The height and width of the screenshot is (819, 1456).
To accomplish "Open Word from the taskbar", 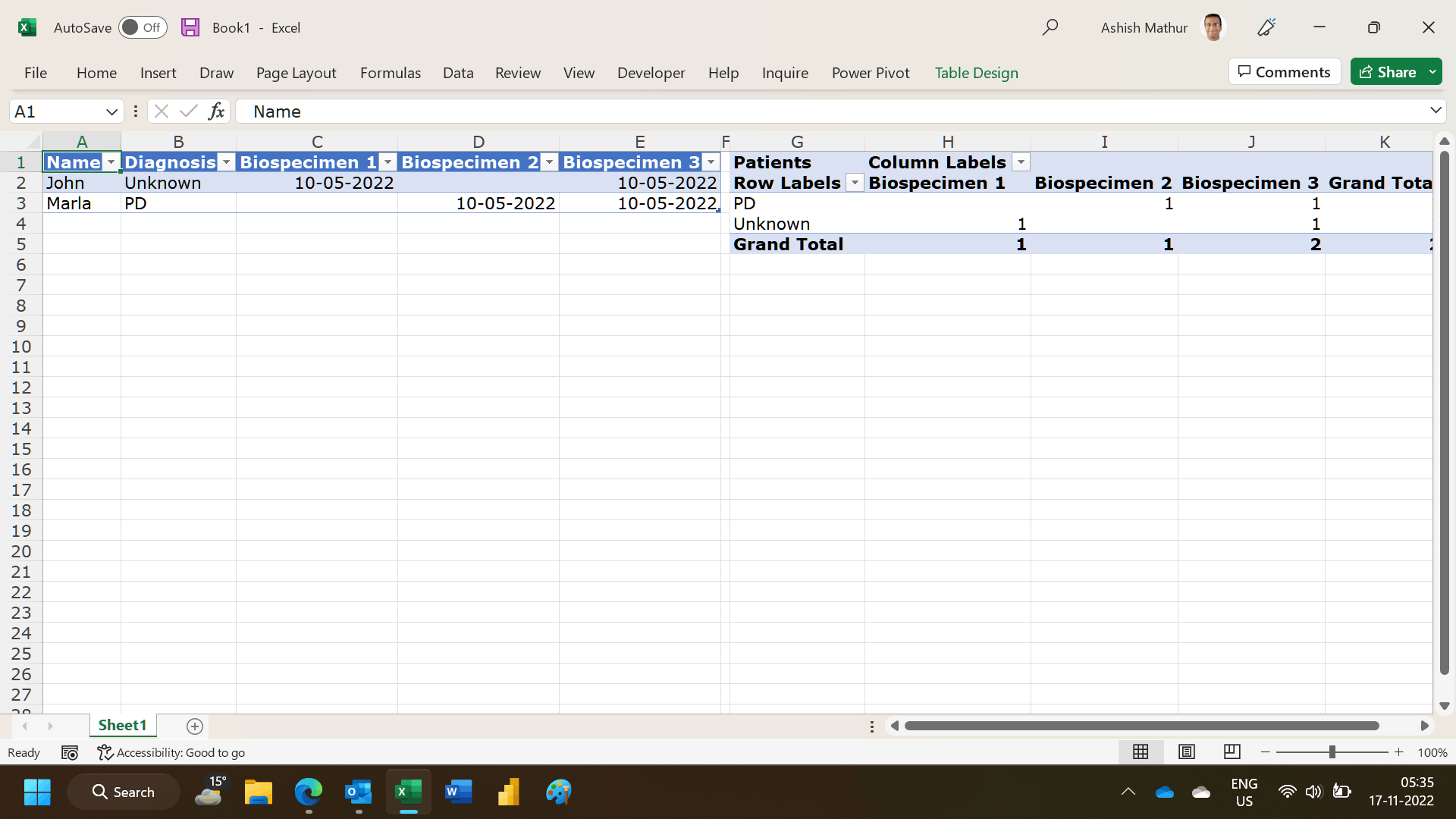I will [x=459, y=792].
